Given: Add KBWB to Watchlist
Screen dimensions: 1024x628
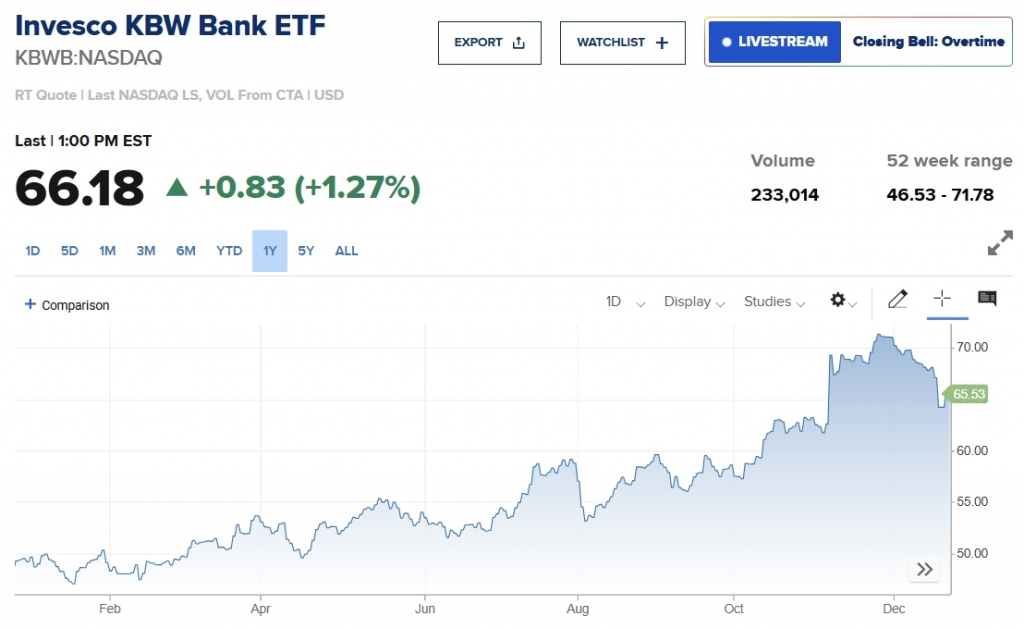Looking at the screenshot, I should 622,43.
